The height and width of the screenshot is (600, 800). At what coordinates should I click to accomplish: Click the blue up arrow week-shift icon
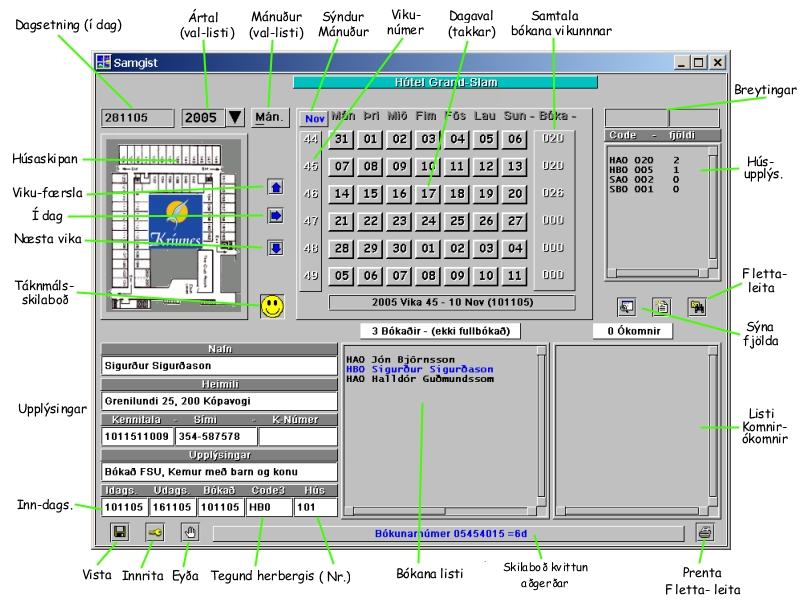(277, 187)
